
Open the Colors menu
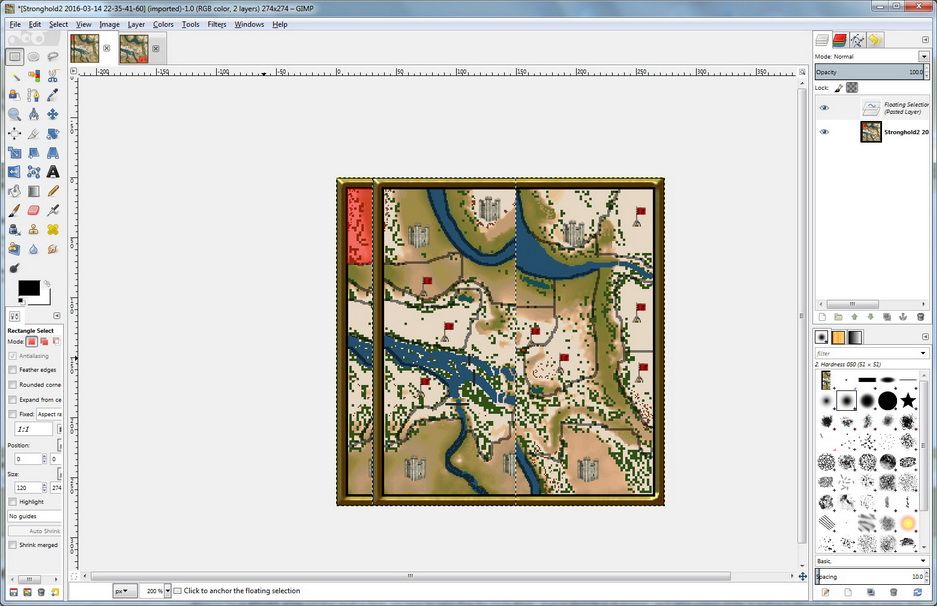tap(163, 24)
